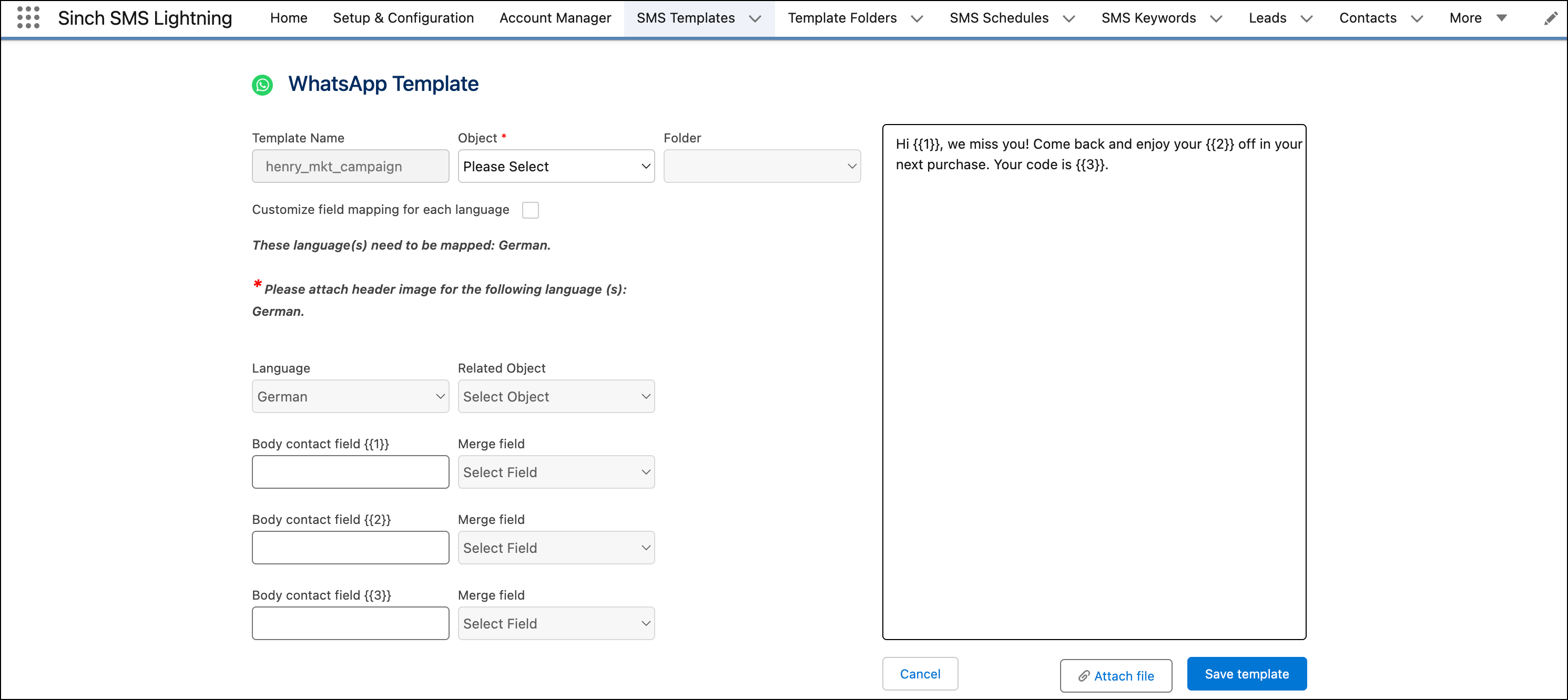Click Body contact field {{2}} input
The height and width of the screenshot is (700, 1568).
coord(350,548)
